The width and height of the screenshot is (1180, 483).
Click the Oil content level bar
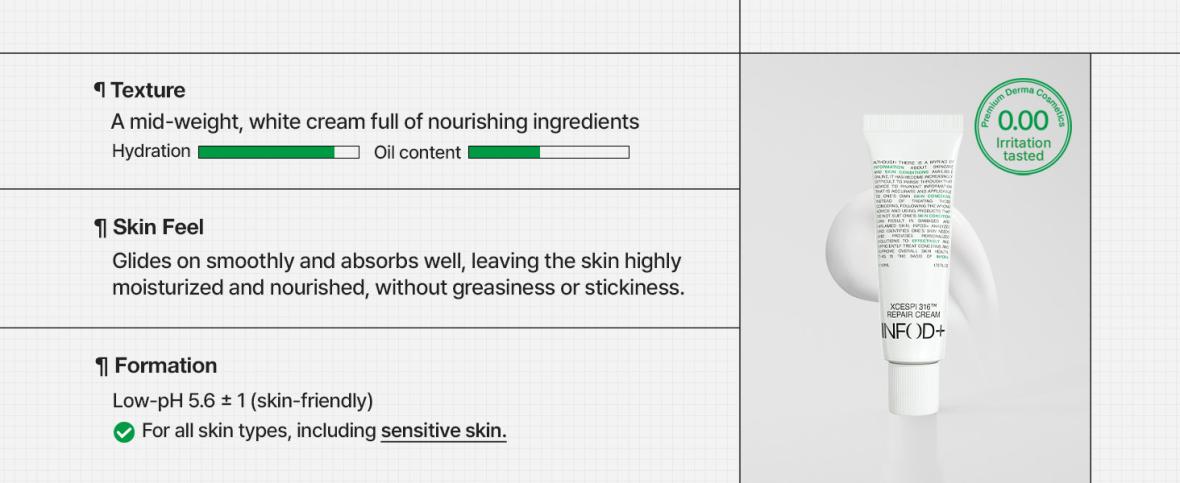pyautogui.click(x=549, y=152)
